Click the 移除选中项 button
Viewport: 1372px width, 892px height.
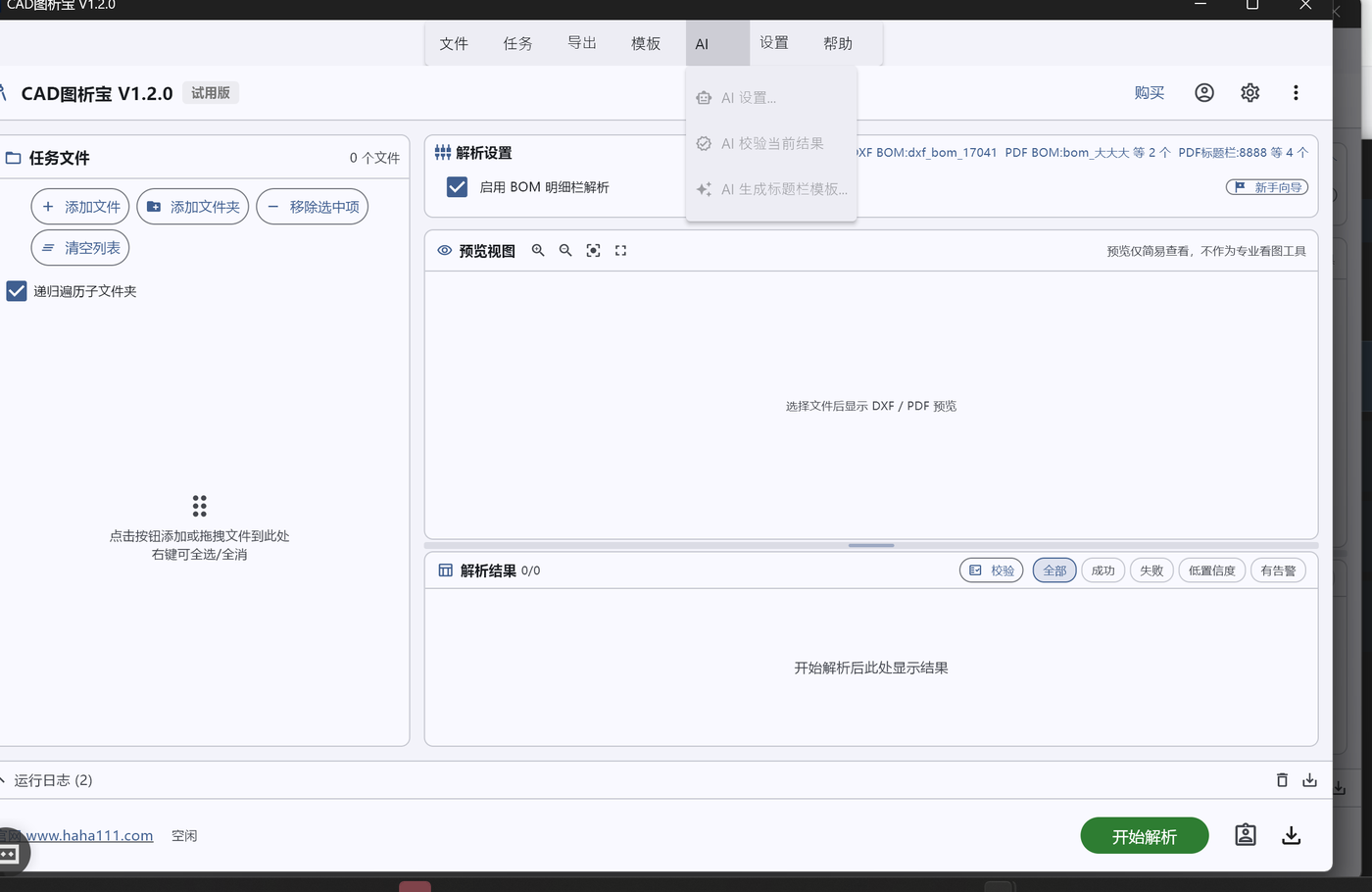(313, 207)
